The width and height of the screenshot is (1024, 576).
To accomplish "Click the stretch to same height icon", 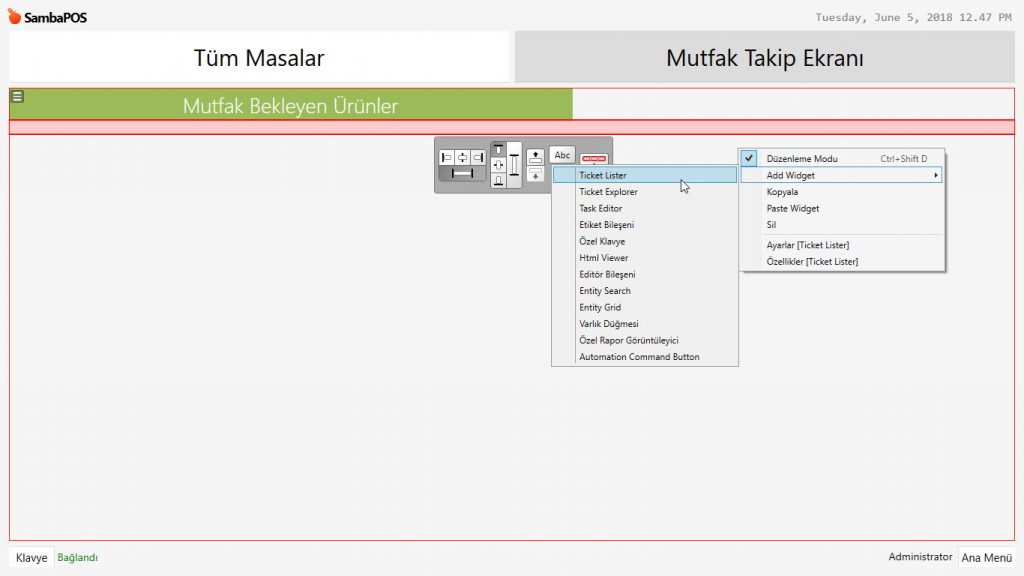I will tap(514, 165).
